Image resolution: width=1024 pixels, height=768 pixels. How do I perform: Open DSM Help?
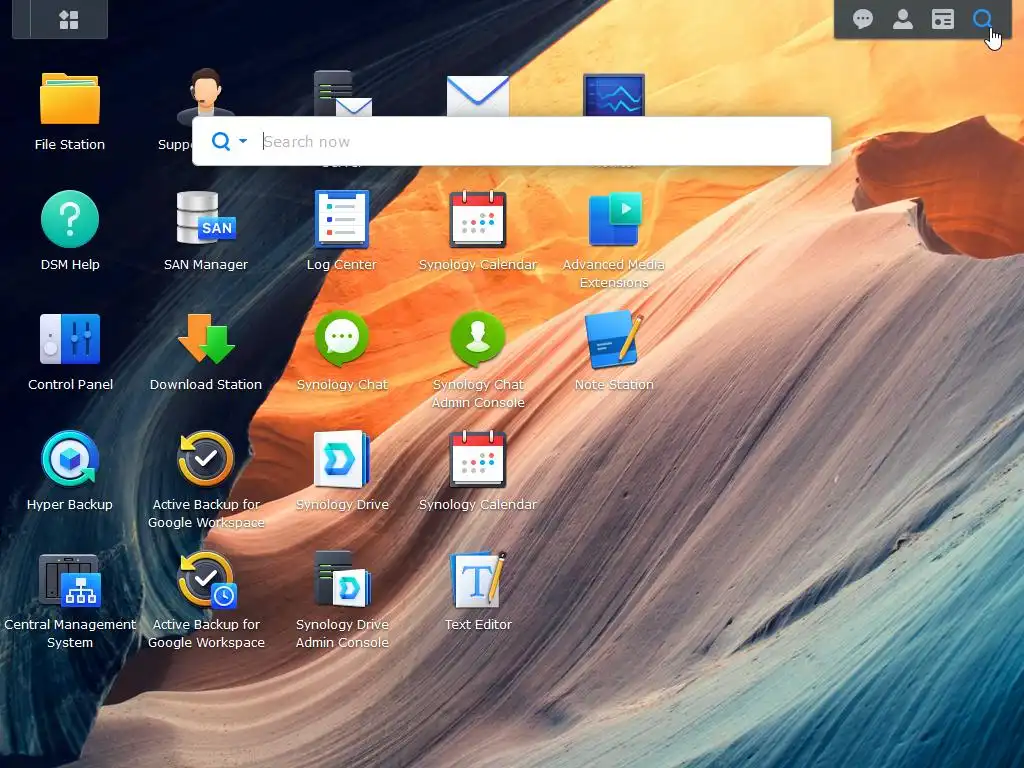click(70, 219)
